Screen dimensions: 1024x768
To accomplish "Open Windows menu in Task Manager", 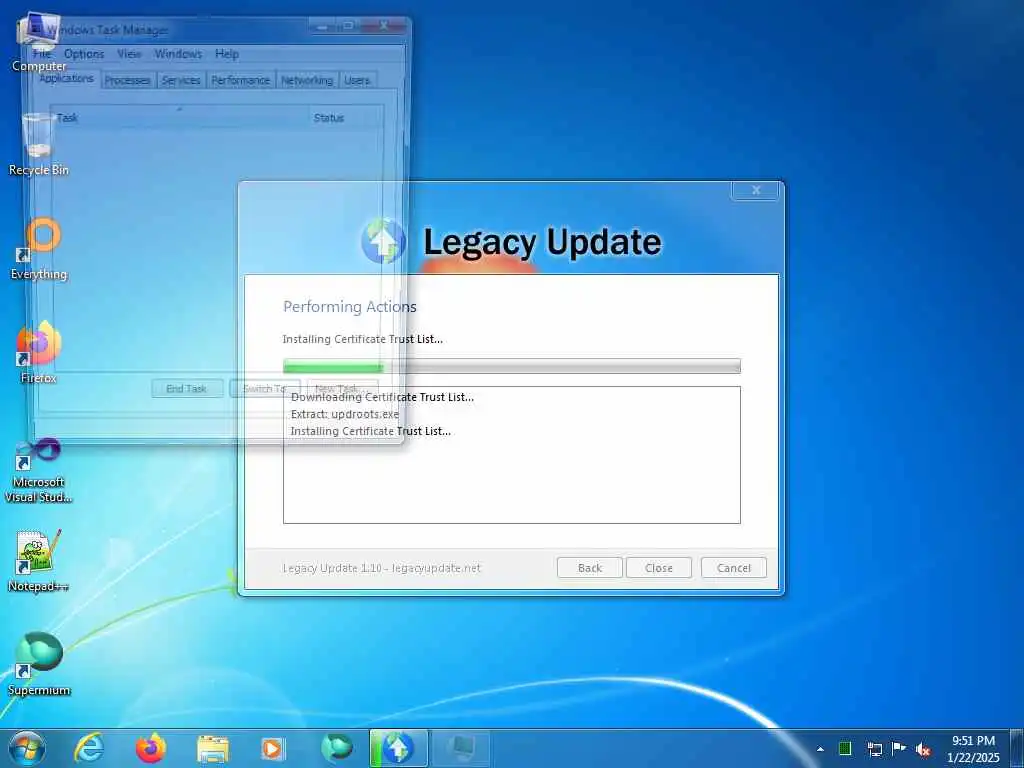I will coord(178,54).
